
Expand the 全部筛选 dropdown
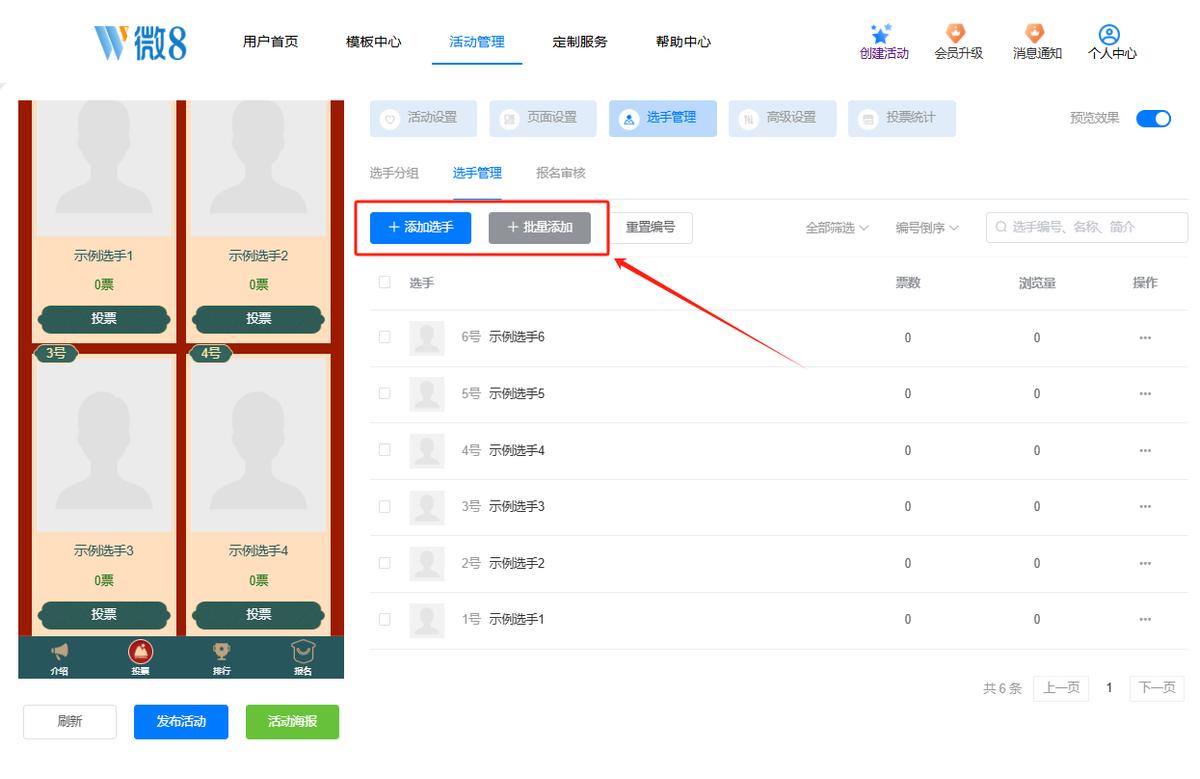(837, 228)
